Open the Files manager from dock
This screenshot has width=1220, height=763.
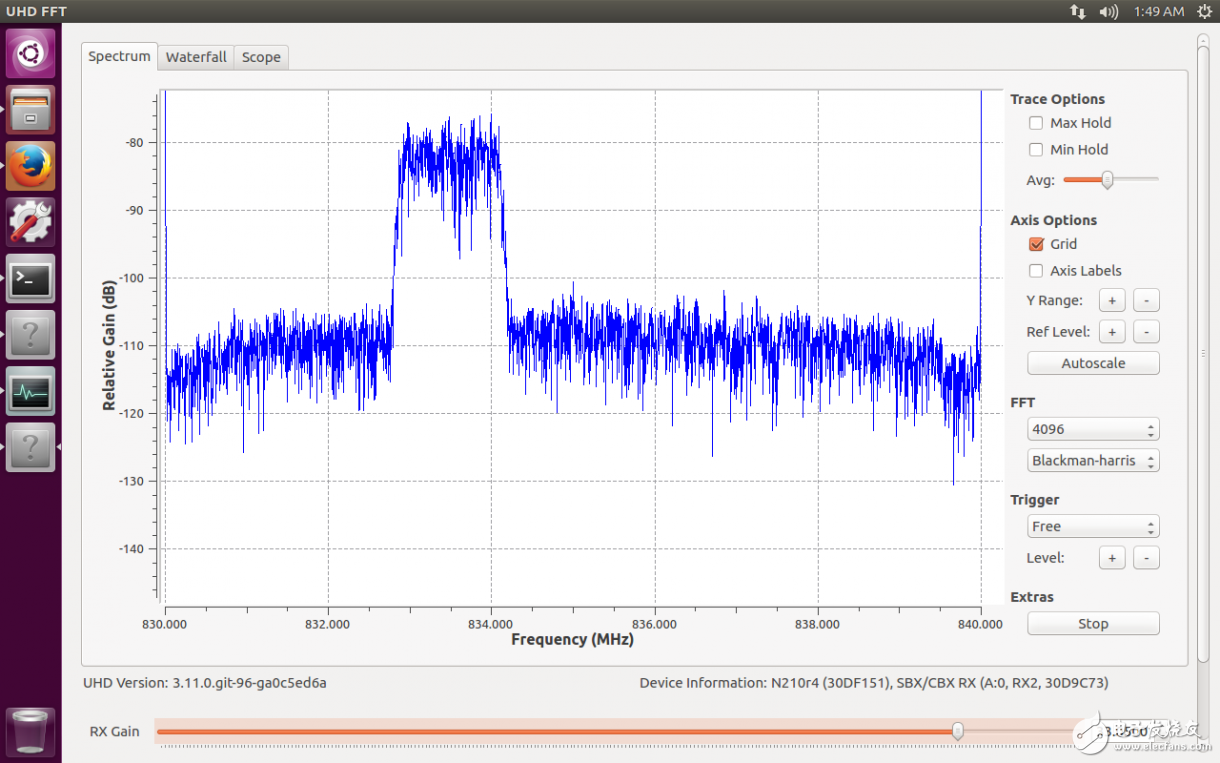(x=30, y=109)
